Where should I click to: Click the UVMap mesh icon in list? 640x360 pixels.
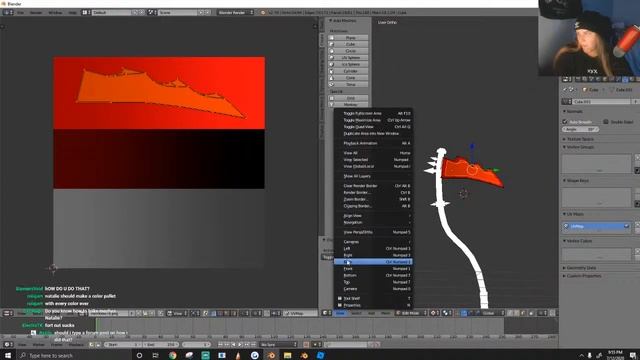click(567, 226)
